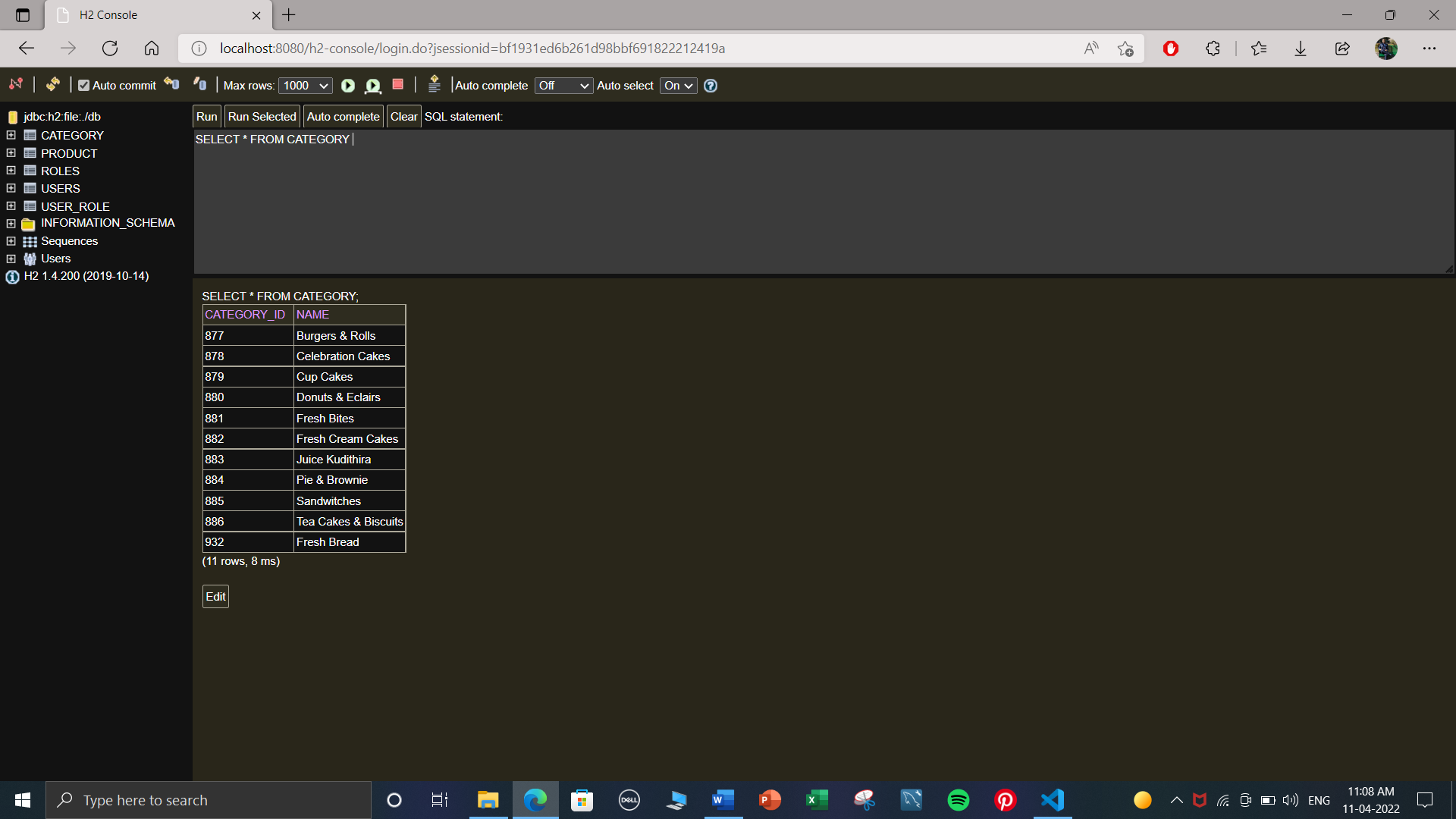Image resolution: width=1456 pixels, height=819 pixels.
Task: Expand the Sequences node
Action: click(x=11, y=241)
